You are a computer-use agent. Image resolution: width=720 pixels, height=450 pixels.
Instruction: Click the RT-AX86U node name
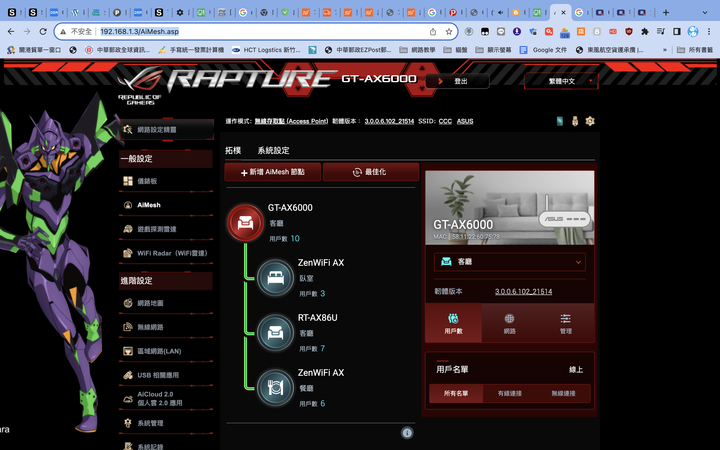[x=317, y=318]
